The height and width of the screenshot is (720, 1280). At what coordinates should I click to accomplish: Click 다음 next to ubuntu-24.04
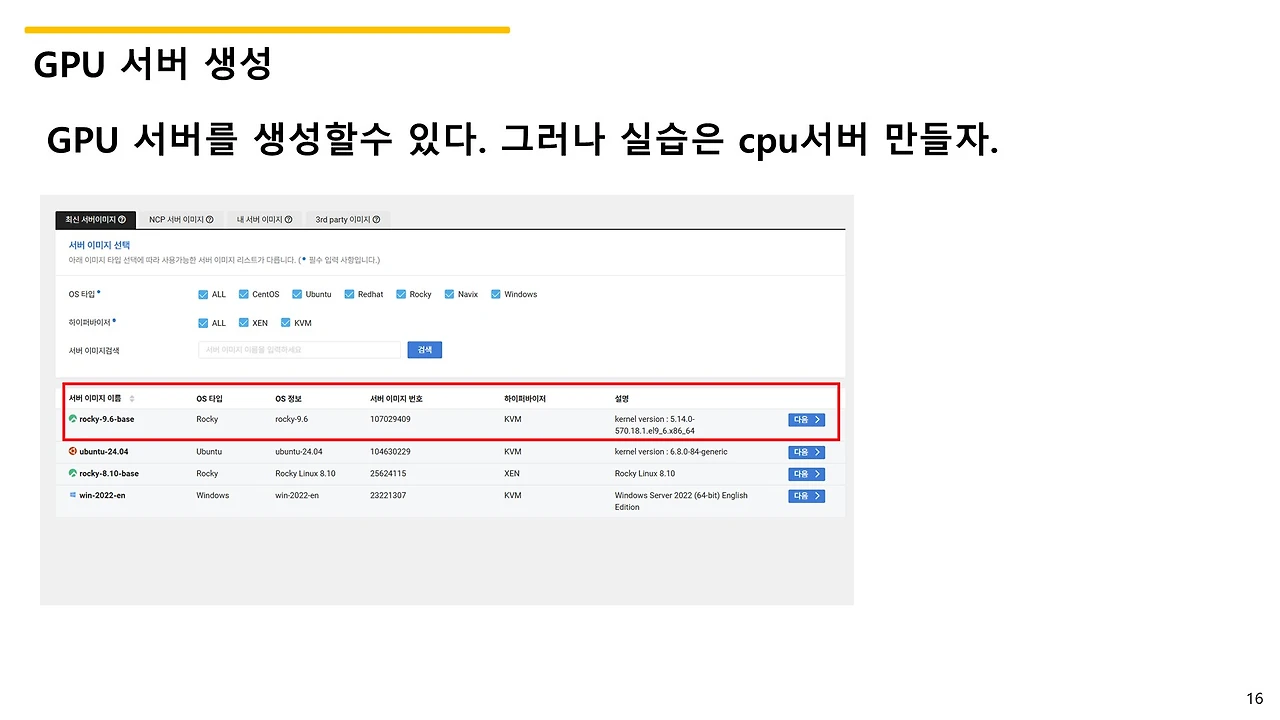807,452
